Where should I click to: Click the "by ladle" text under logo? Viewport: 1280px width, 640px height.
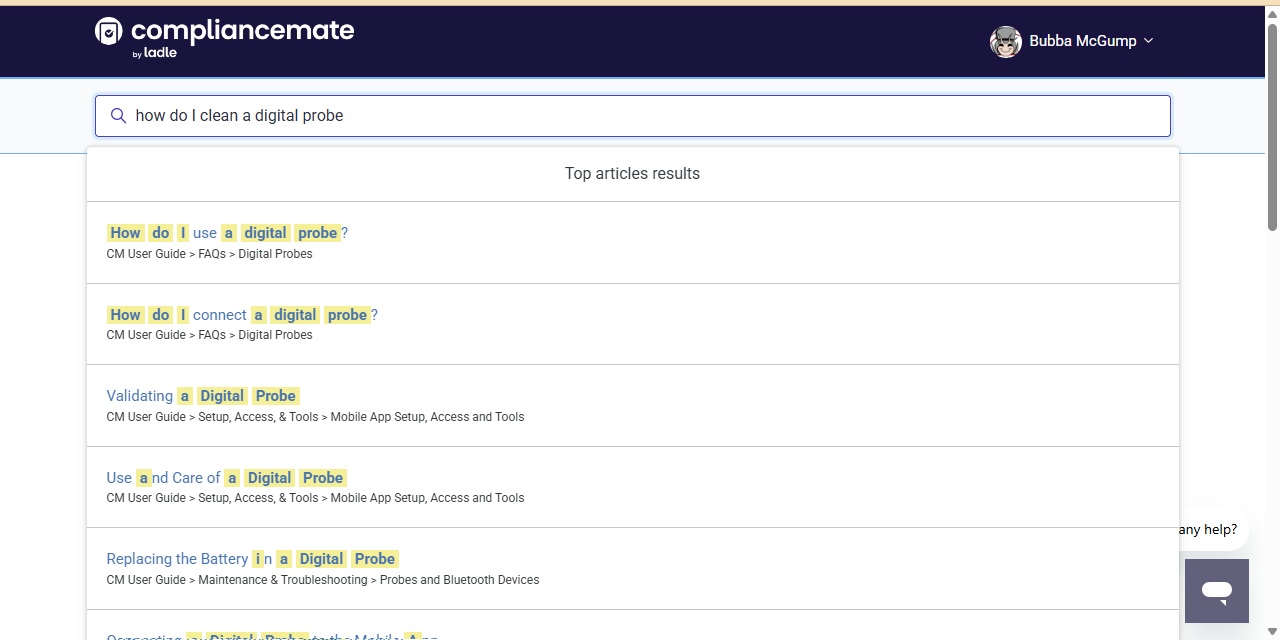[x=154, y=53]
